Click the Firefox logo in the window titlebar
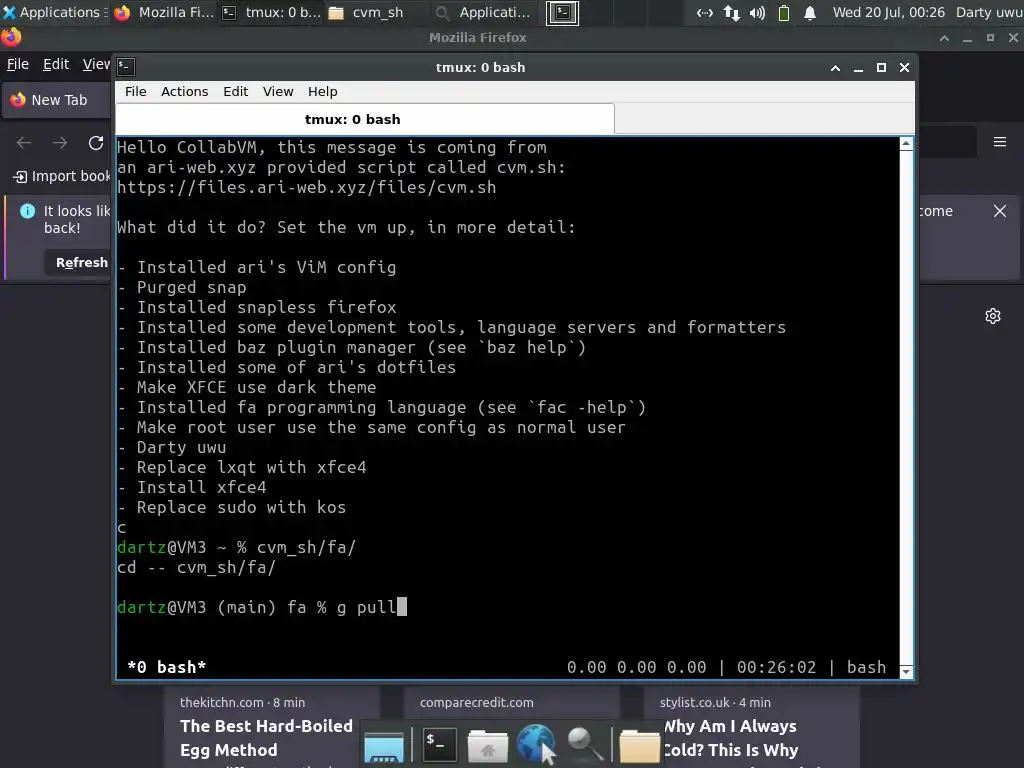 click(x=10, y=37)
